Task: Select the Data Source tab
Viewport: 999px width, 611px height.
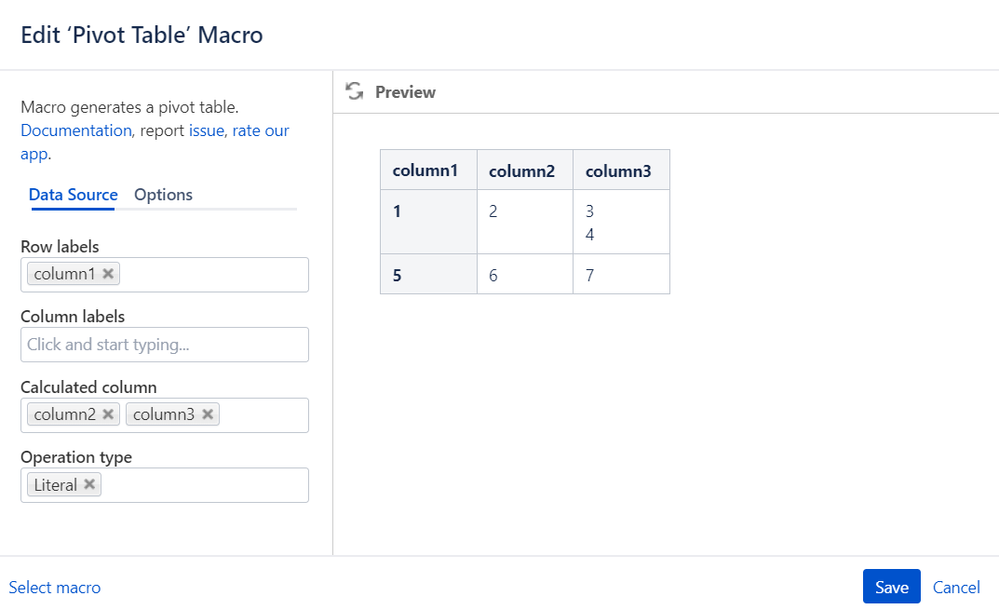Action: (x=73, y=194)
